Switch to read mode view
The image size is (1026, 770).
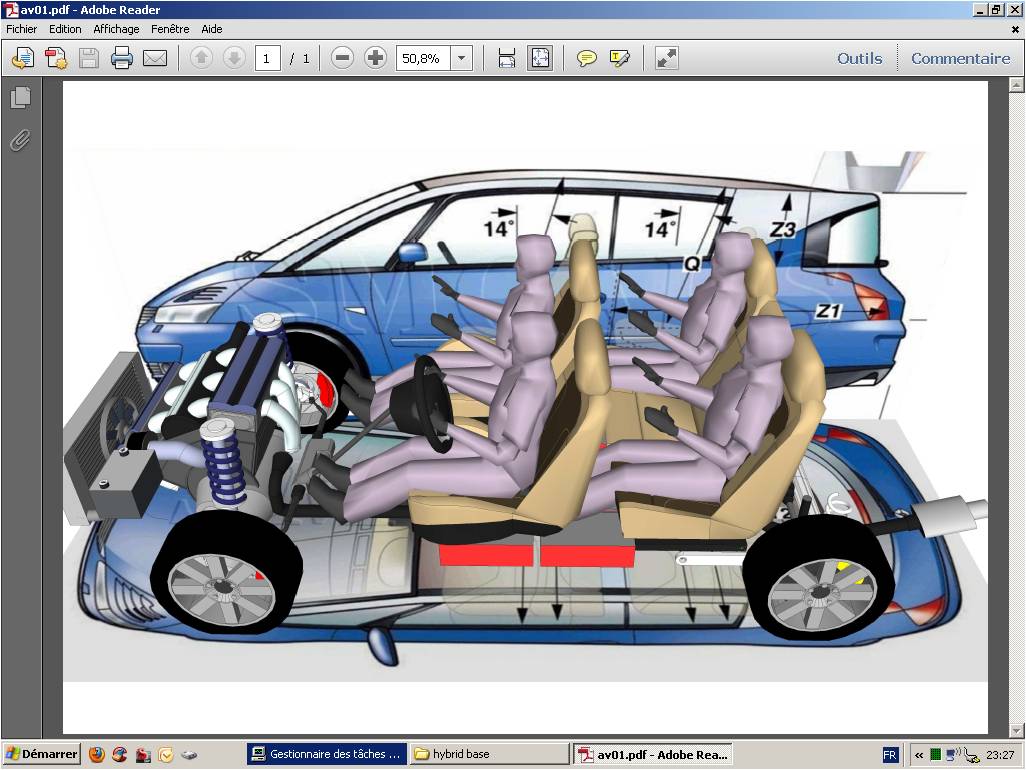[667, 58]
